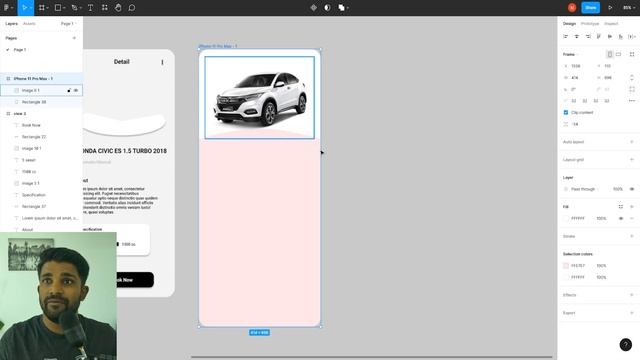Image resolution: width=640 pixels, height=360 pixels.
Task: Click Align horizontal centers icon
Action: click(577, 37)
